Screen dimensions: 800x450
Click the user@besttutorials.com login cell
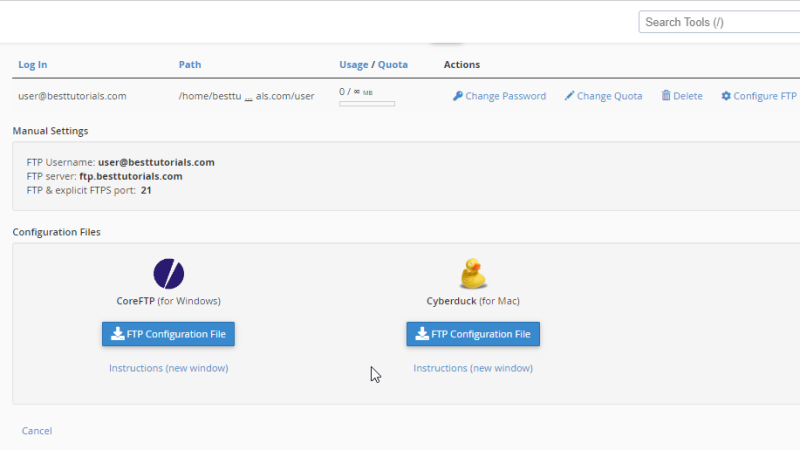(72, 96)
